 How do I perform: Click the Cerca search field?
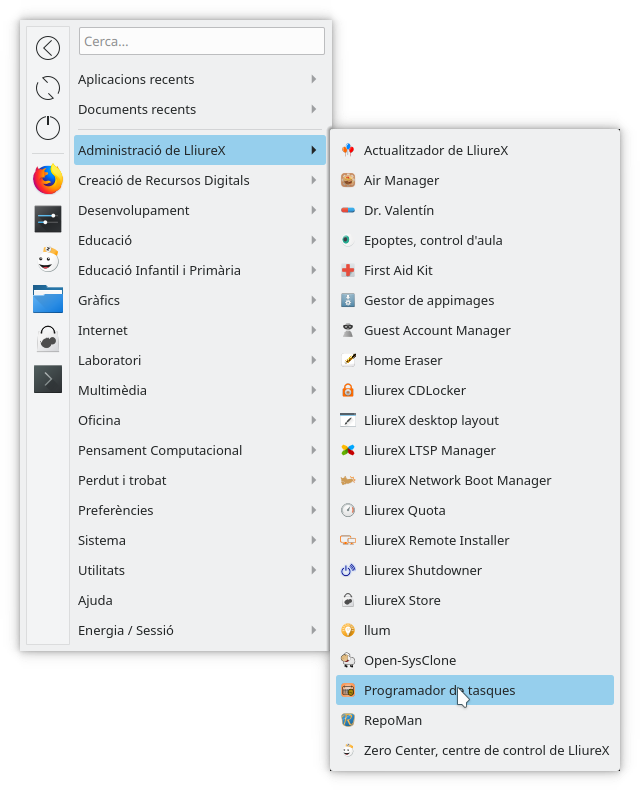202,41
